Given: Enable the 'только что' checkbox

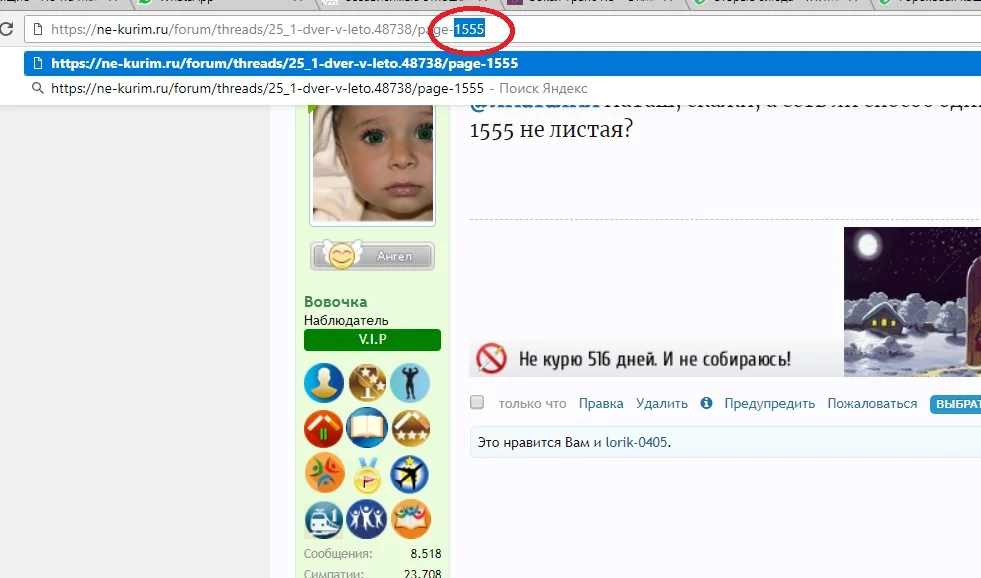Looking at the screenshot, I should point(477,402).
